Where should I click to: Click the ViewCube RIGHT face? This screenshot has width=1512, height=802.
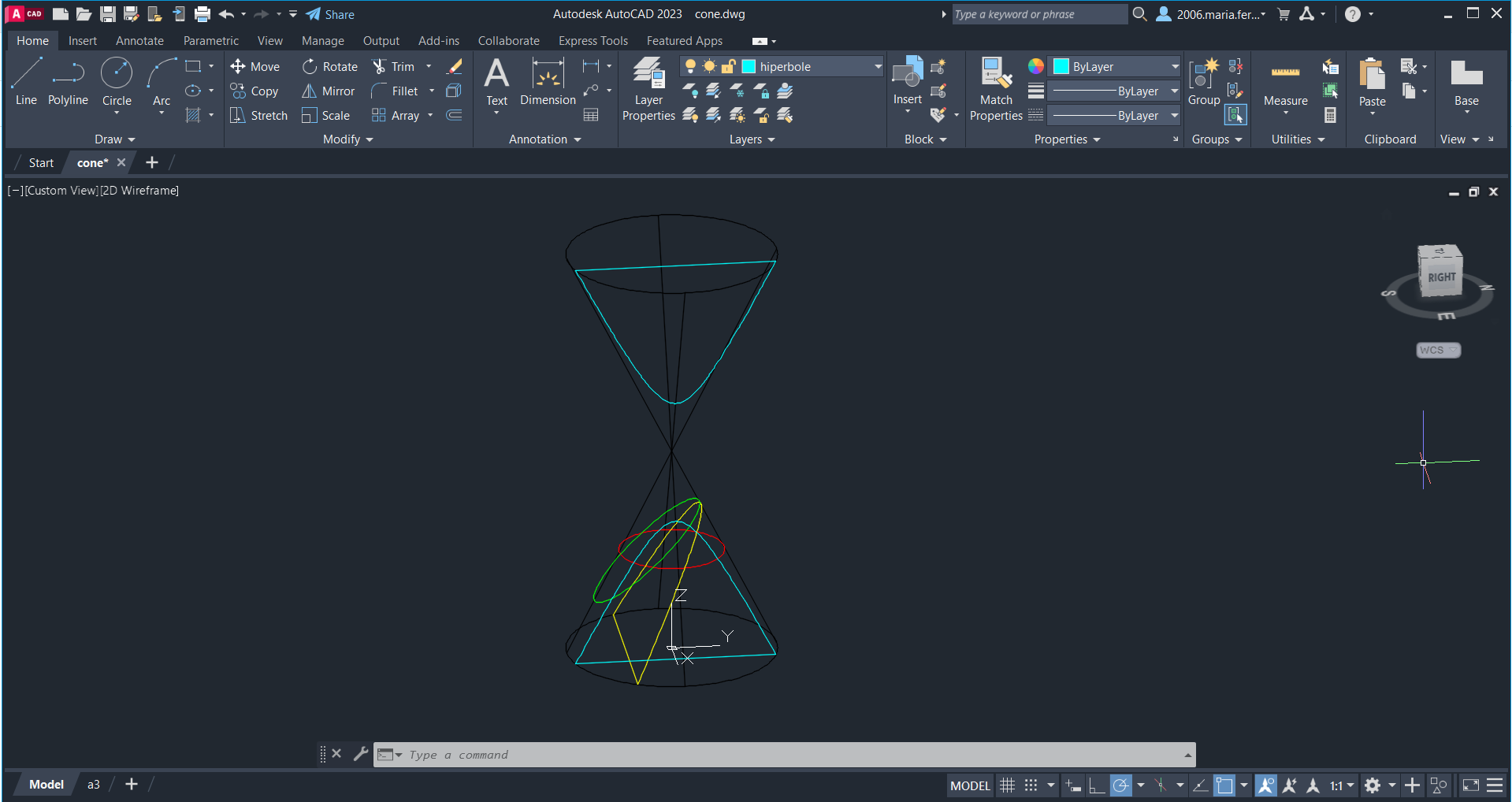click(1441, 277)
